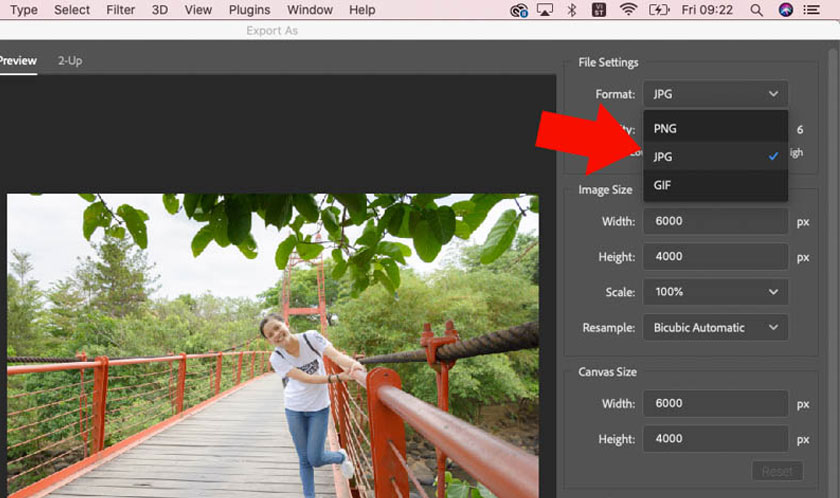Open the Resample Bicubic Automatic dropdown
This screenshot has height=498, width=840.
coord(714,327)
